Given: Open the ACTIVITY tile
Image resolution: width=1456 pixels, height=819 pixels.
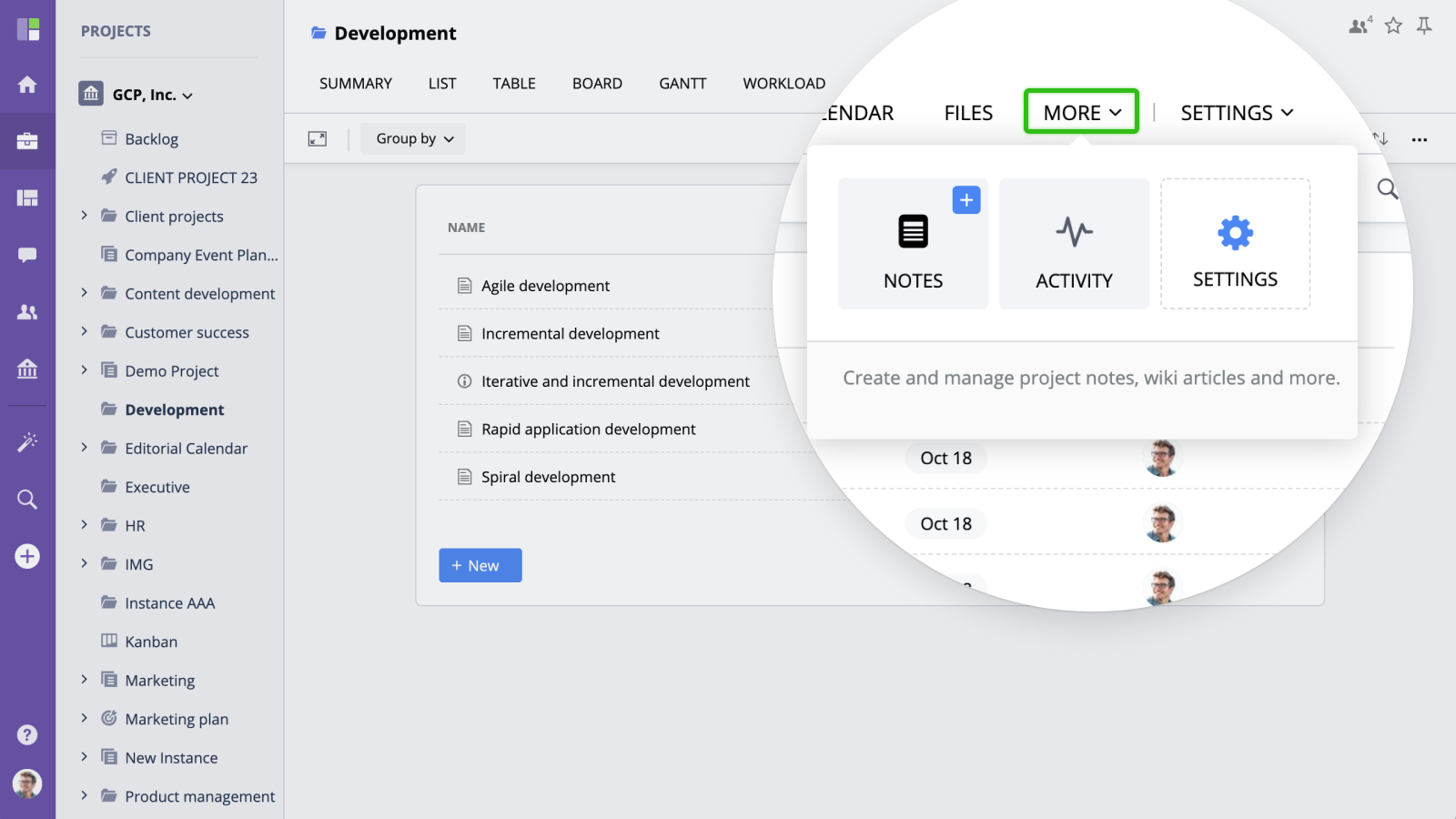Looking at the screenshot, I should (x=1074, y=244).
